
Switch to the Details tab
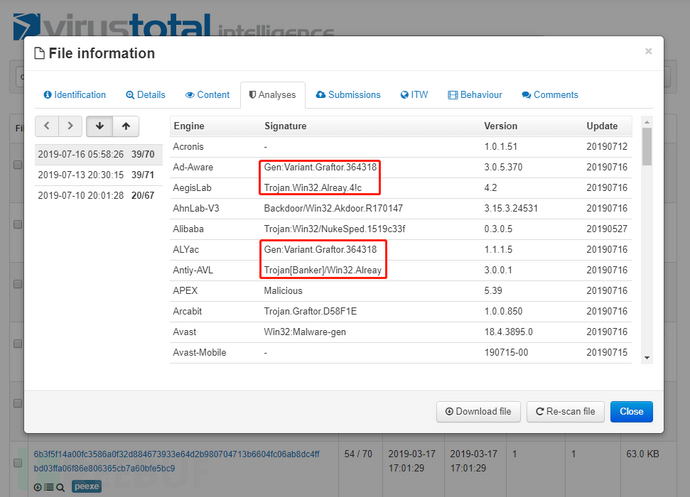[x=146, y=95]
